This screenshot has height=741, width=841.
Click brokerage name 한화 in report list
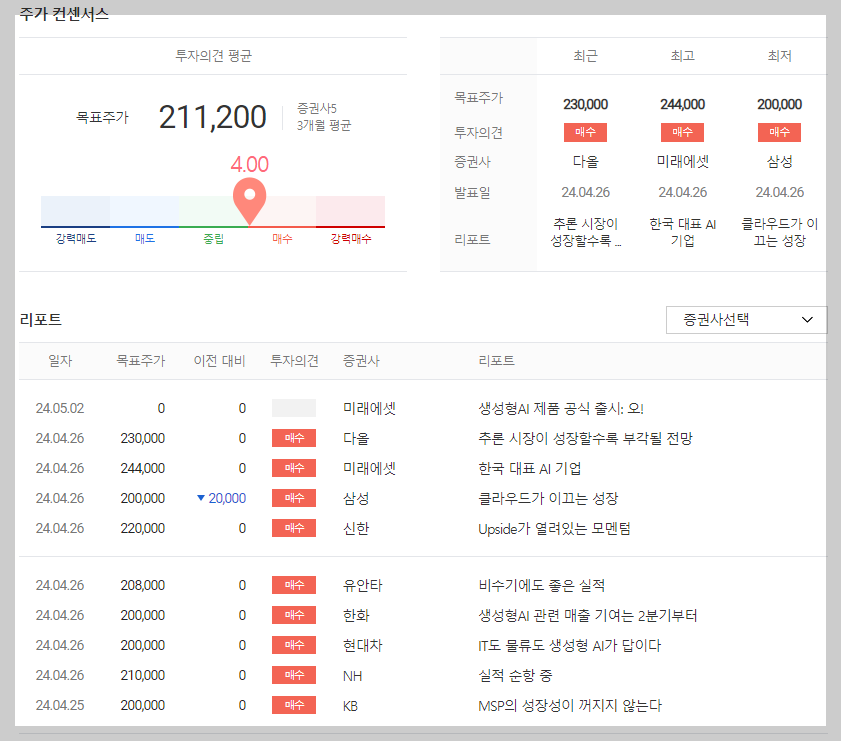356,616
